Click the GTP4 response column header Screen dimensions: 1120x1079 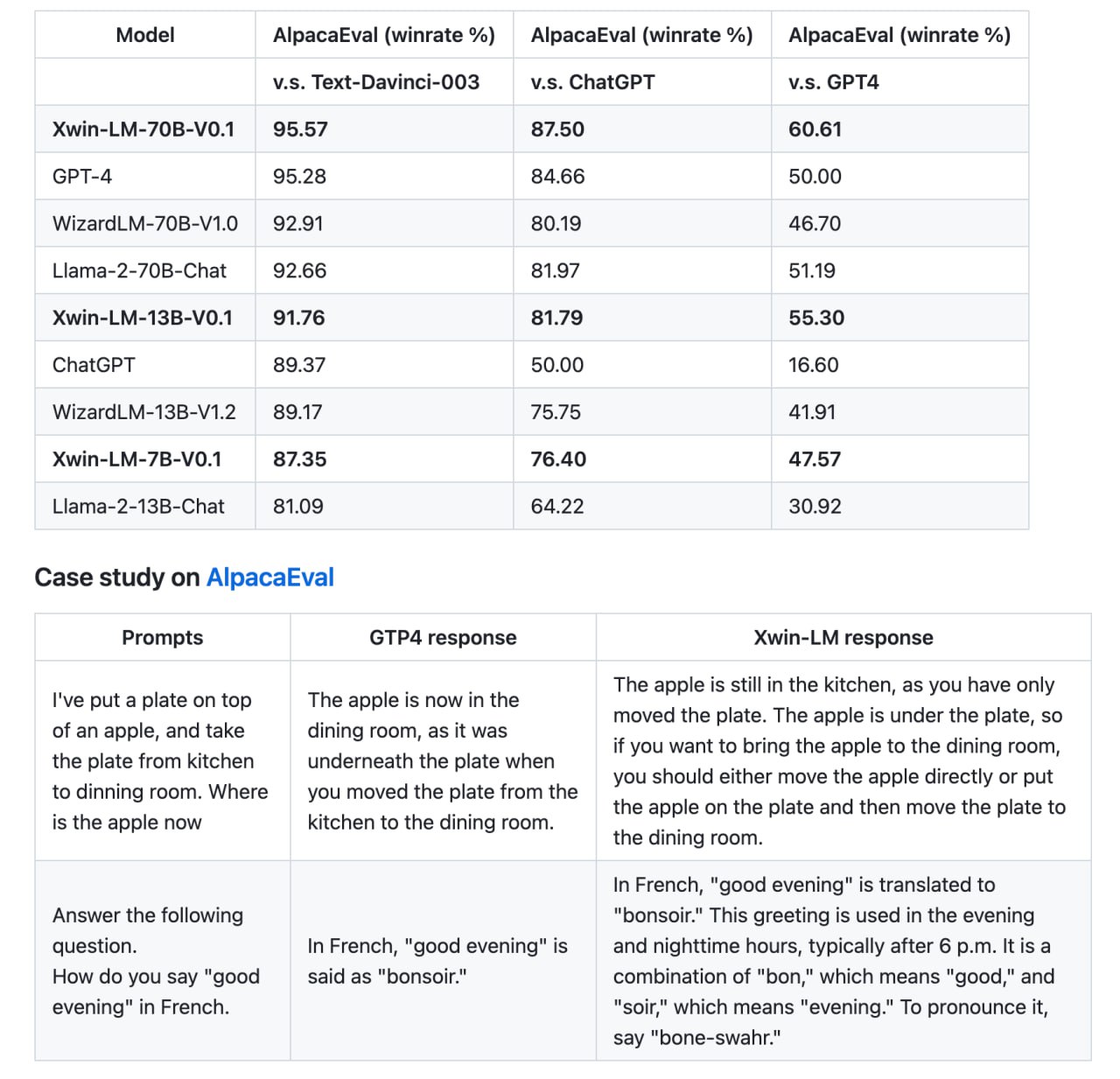443,638
